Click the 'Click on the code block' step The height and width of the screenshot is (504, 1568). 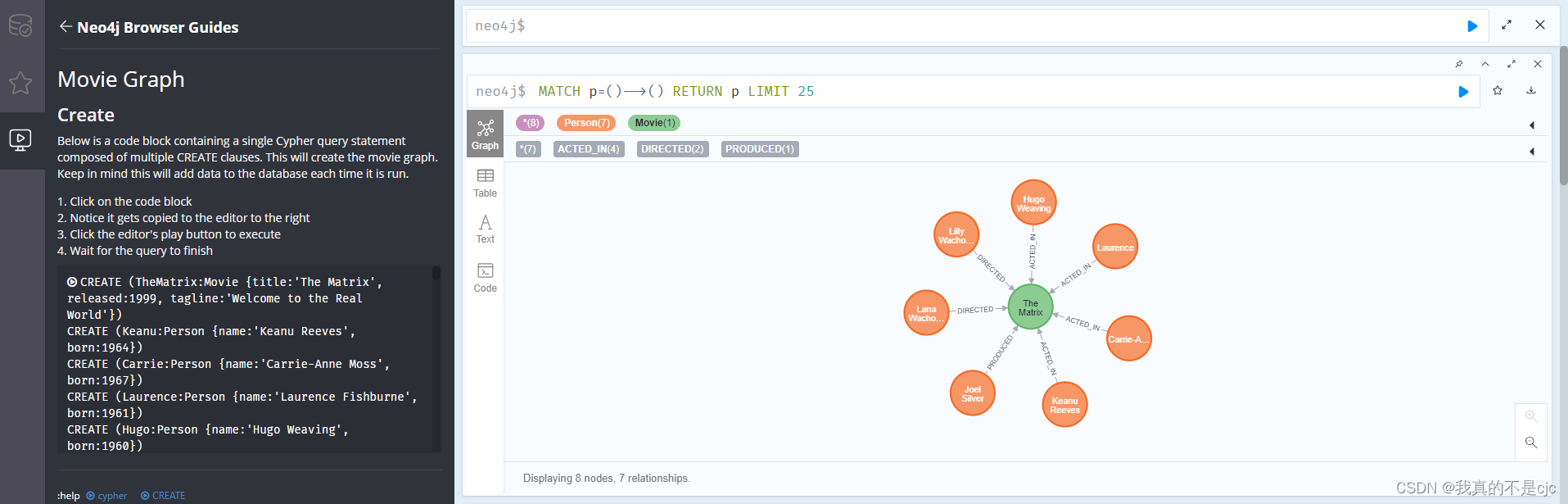pos(124,202)
